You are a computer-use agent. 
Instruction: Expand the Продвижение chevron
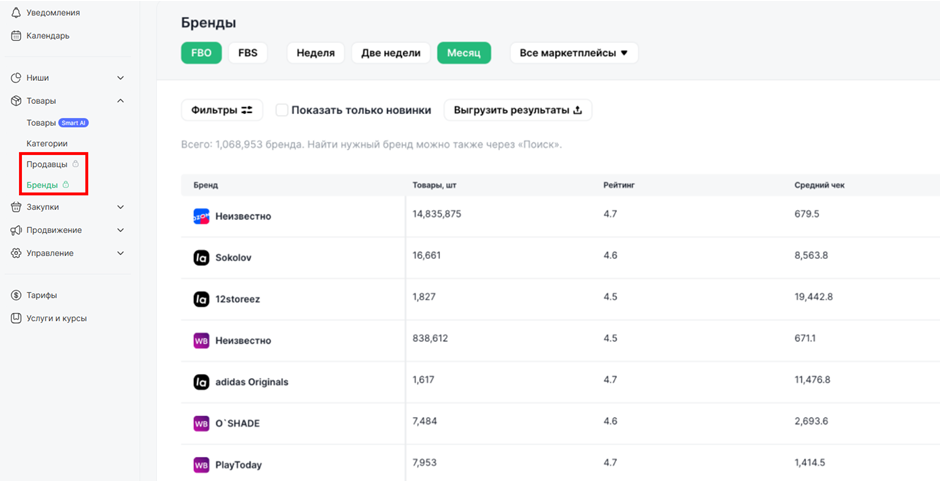120,230
